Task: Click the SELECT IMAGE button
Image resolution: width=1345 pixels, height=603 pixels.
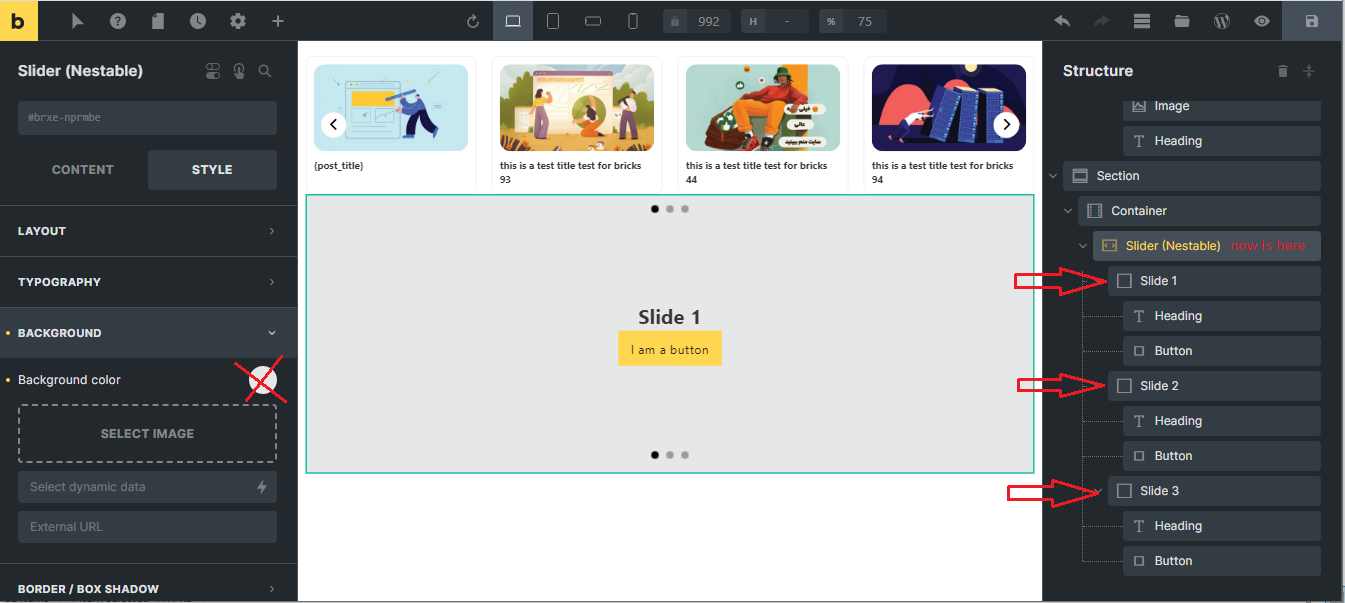Action: point(147,433)
